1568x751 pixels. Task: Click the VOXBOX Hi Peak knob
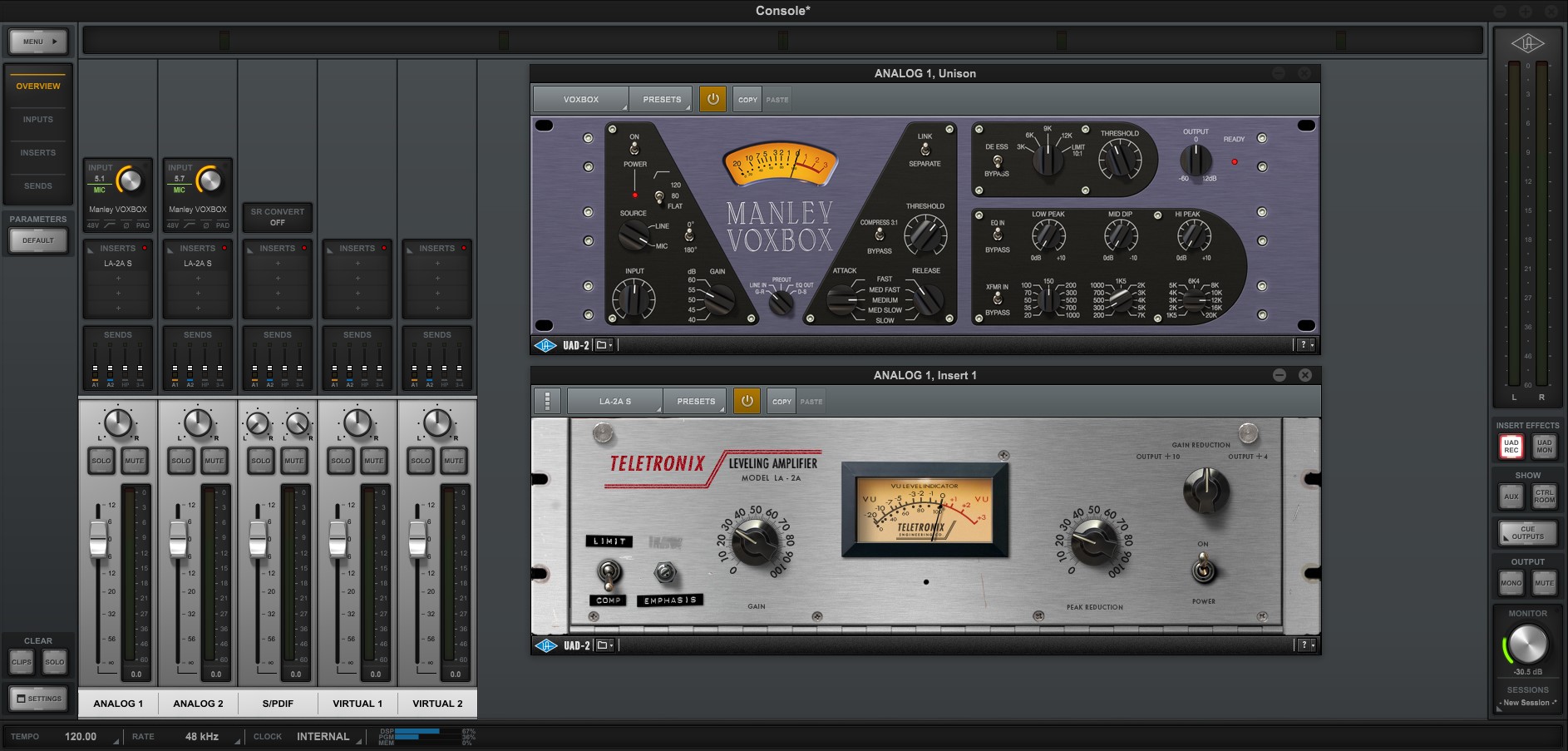coord(1193,237)
